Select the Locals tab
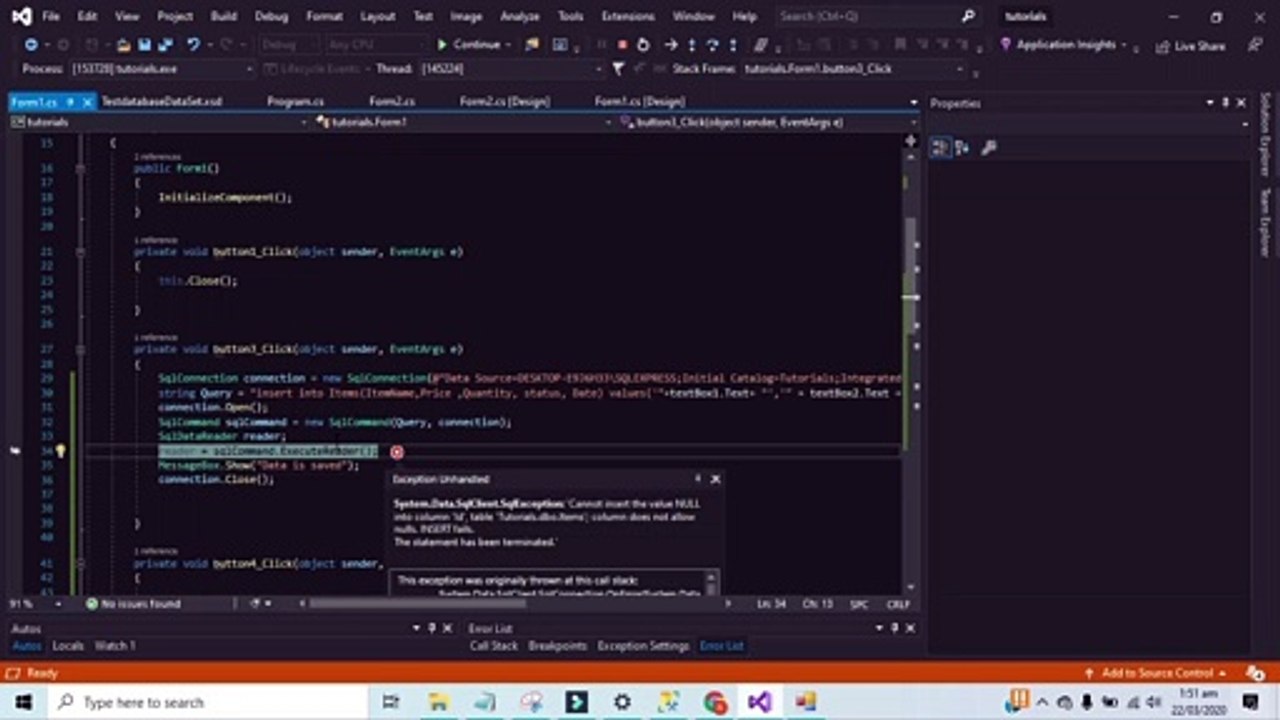This screenshot has width=1280, height=720. pyautogui.click(x=68, y=646)
